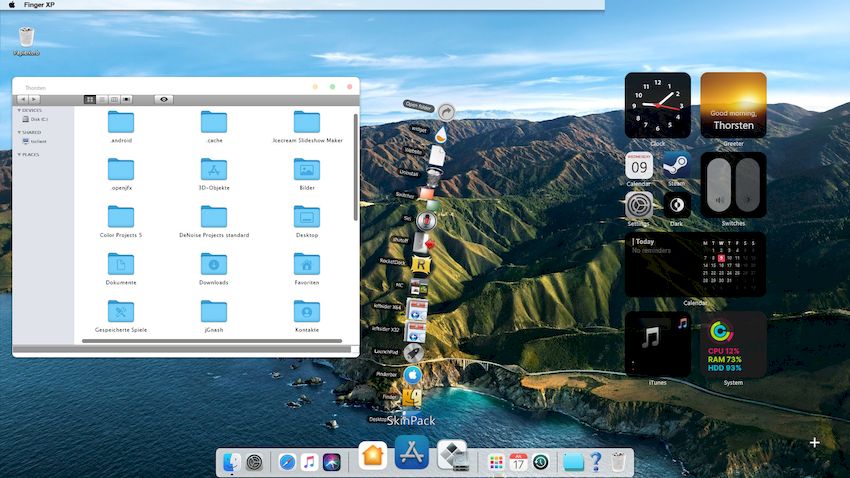Select Disk (C:) in the sidebar
The height and width of the screenshot is (478, 850).
tap(35, 119)
